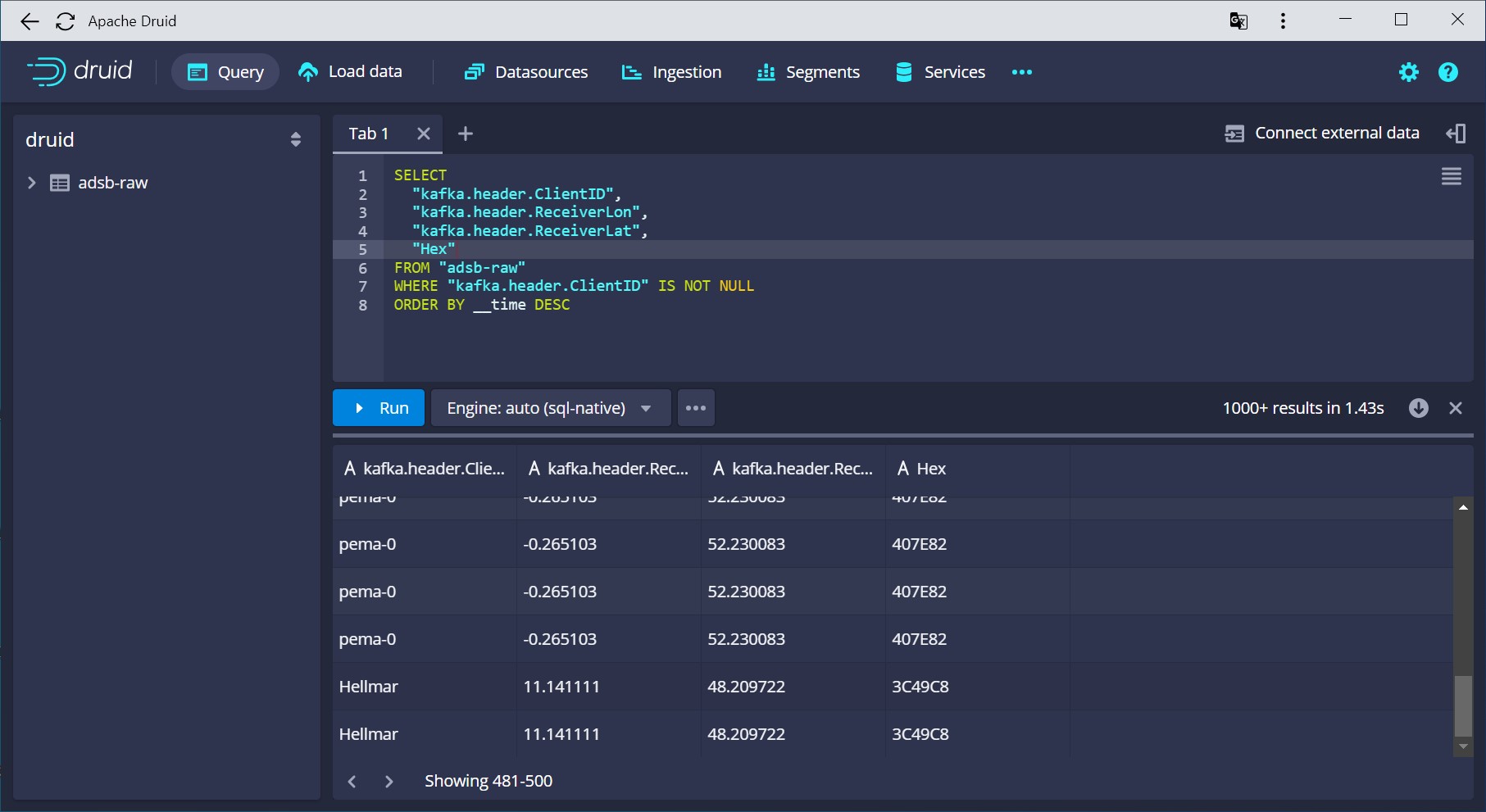Run the SQL query

click(378, 407)
